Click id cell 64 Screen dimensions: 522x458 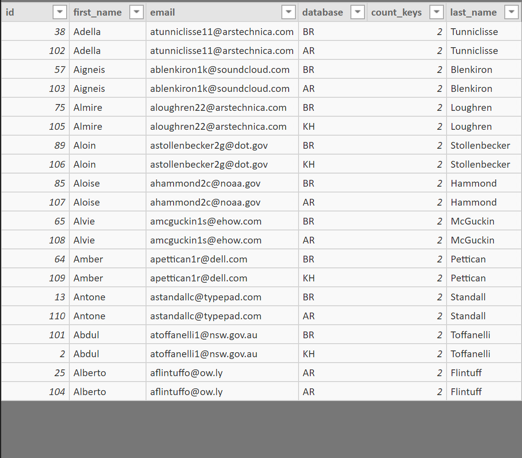click(35, 259)
